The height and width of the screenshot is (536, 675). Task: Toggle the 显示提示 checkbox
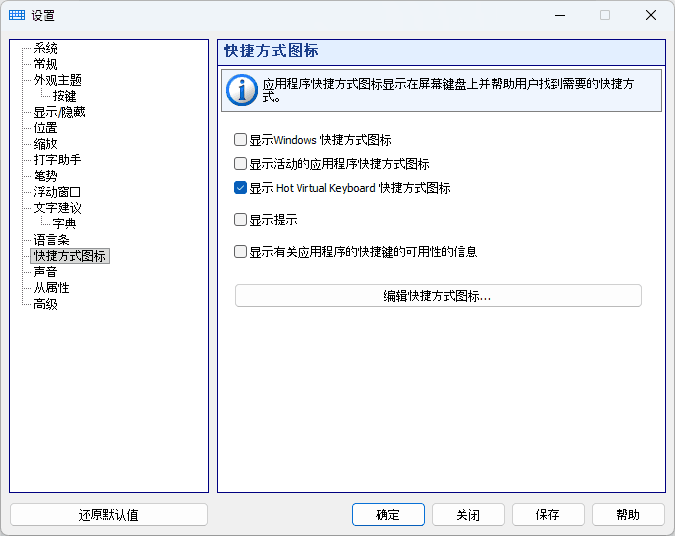tap(240, 220)
